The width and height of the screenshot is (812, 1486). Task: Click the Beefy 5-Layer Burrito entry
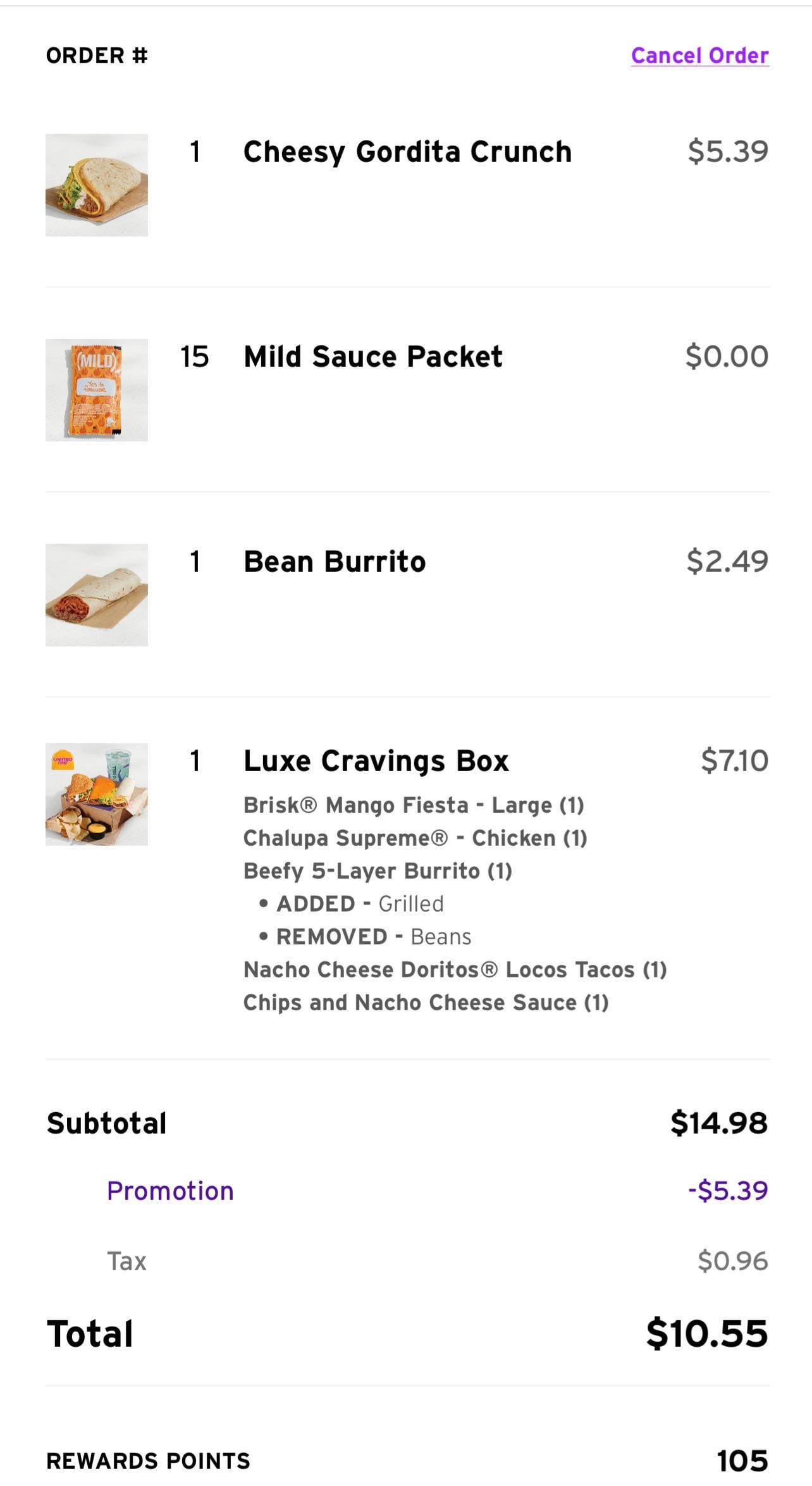[378, 871]
